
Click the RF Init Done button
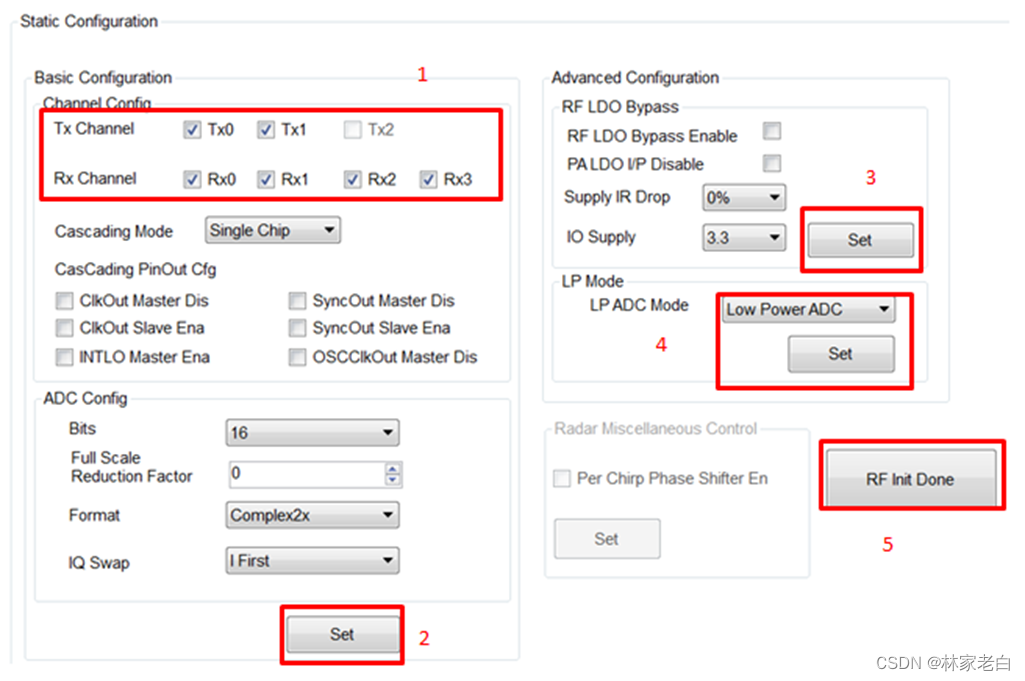tap(909, 477)
